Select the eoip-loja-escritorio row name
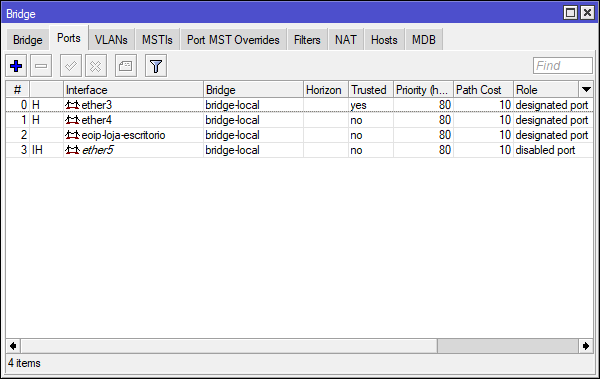This screenshot has height=379, width=600. pos(123,135)
